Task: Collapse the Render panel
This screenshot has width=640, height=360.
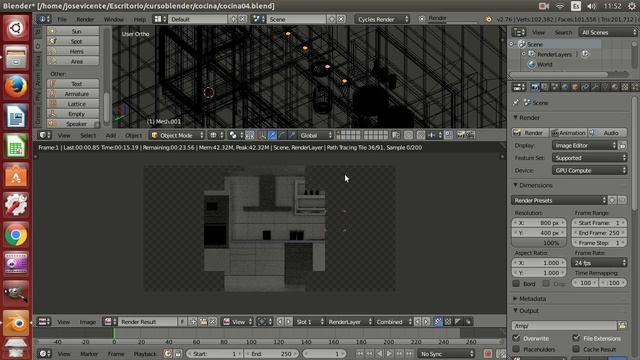Action: coord(516,118)
